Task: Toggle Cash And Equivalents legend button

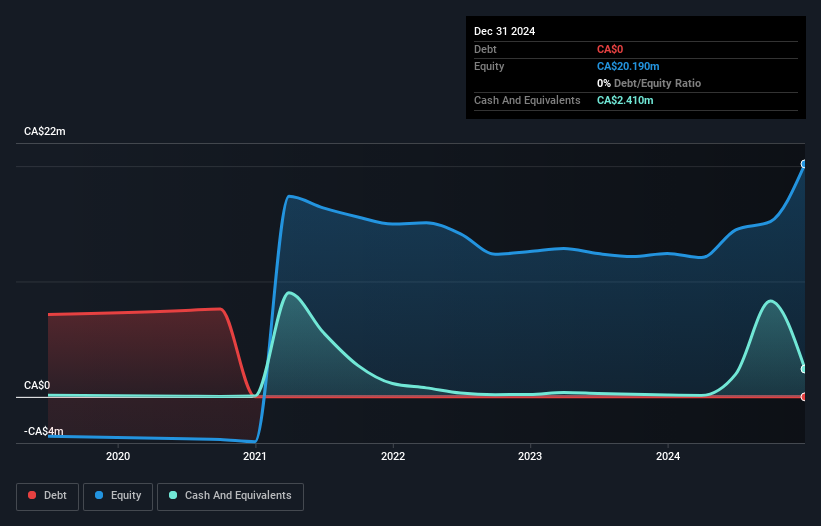Action: [x=230, y=496]
